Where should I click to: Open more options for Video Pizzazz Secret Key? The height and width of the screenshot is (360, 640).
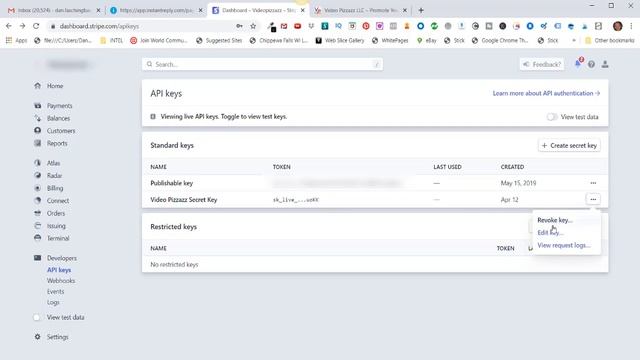click(x=593, y=199)
